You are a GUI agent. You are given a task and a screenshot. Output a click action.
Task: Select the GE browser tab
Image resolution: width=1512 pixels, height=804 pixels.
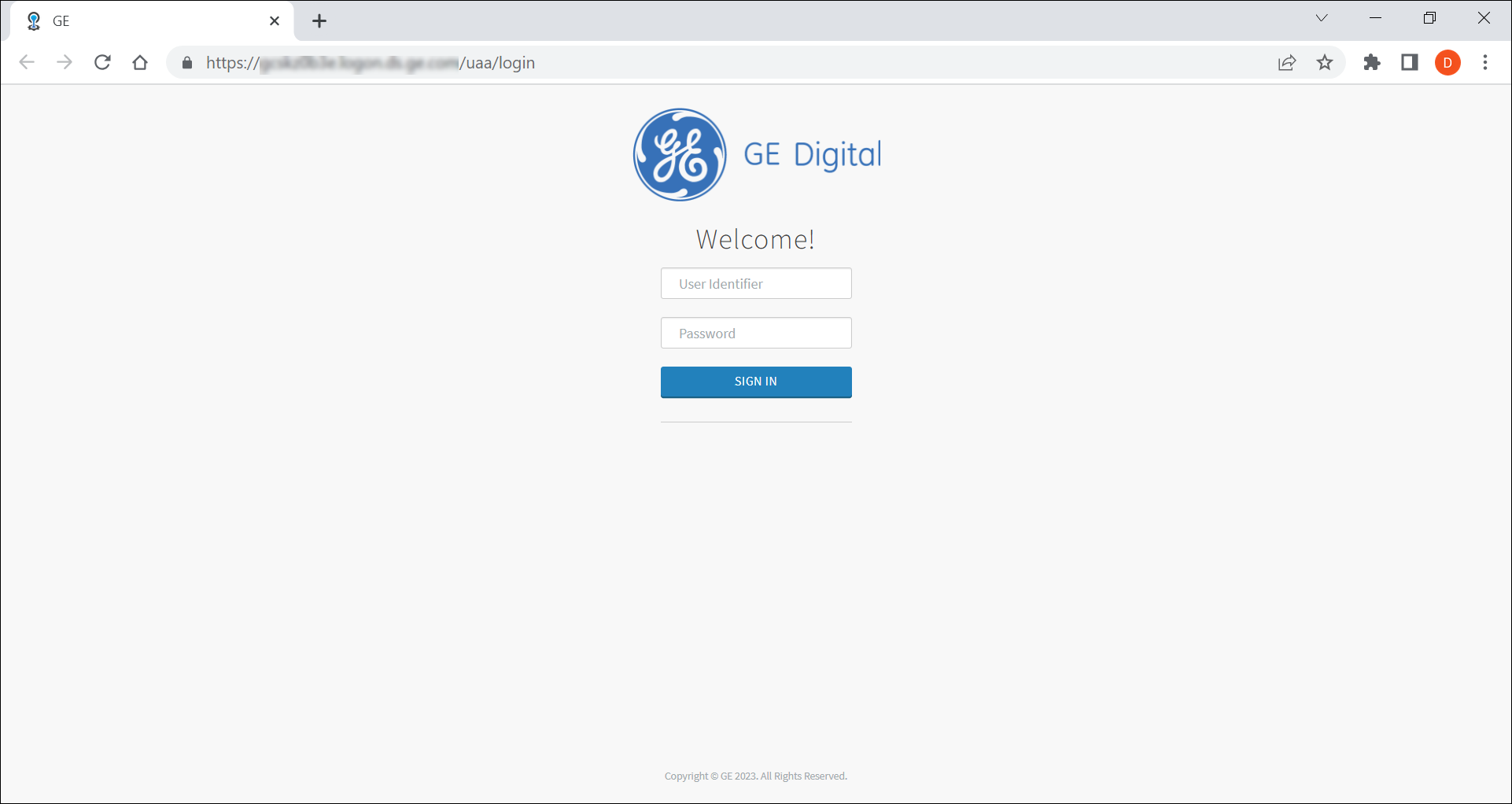click(x=153, y=21)
